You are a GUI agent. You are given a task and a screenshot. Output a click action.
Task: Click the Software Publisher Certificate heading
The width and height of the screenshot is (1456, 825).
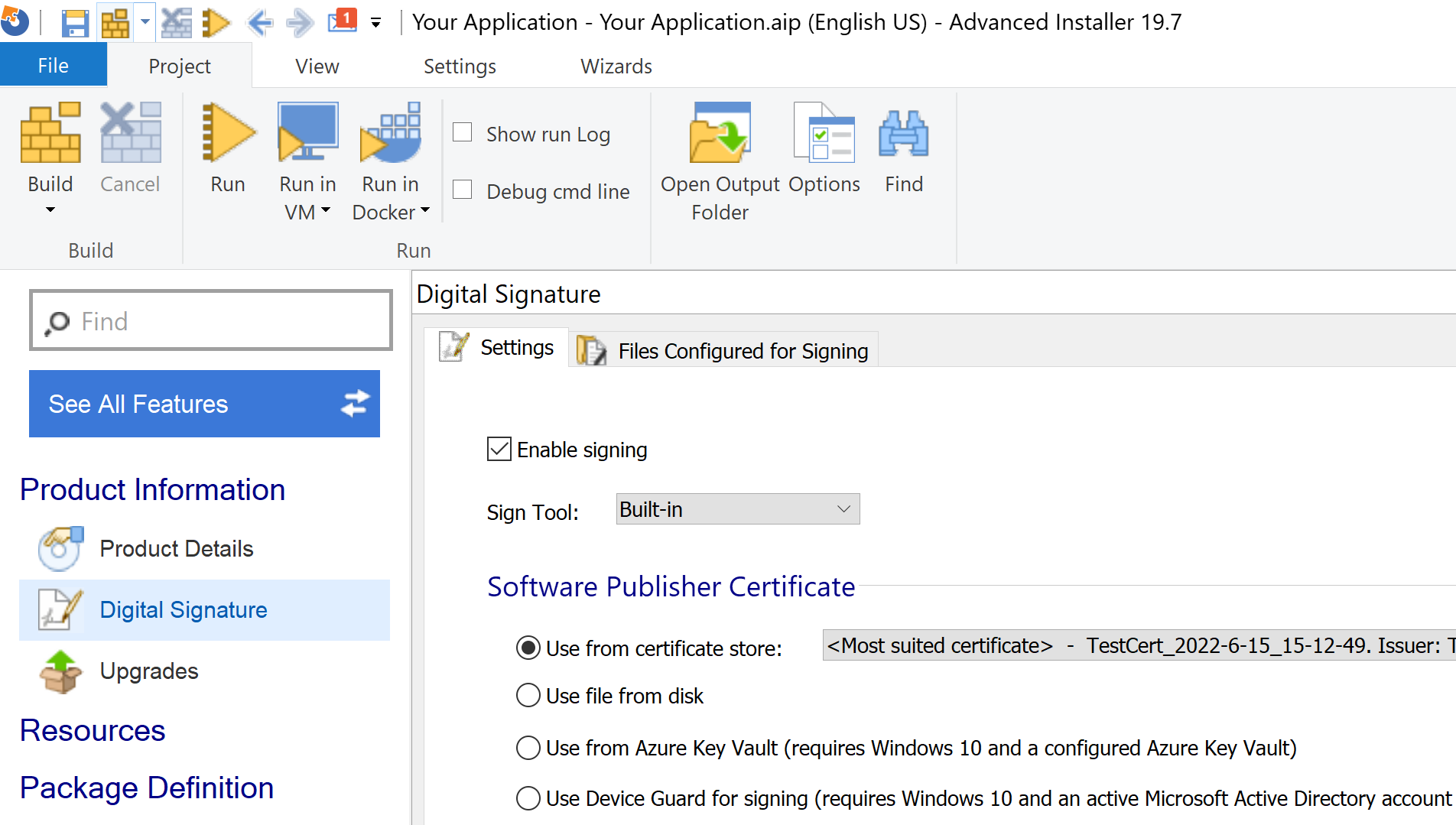click(x=671, y=586)
